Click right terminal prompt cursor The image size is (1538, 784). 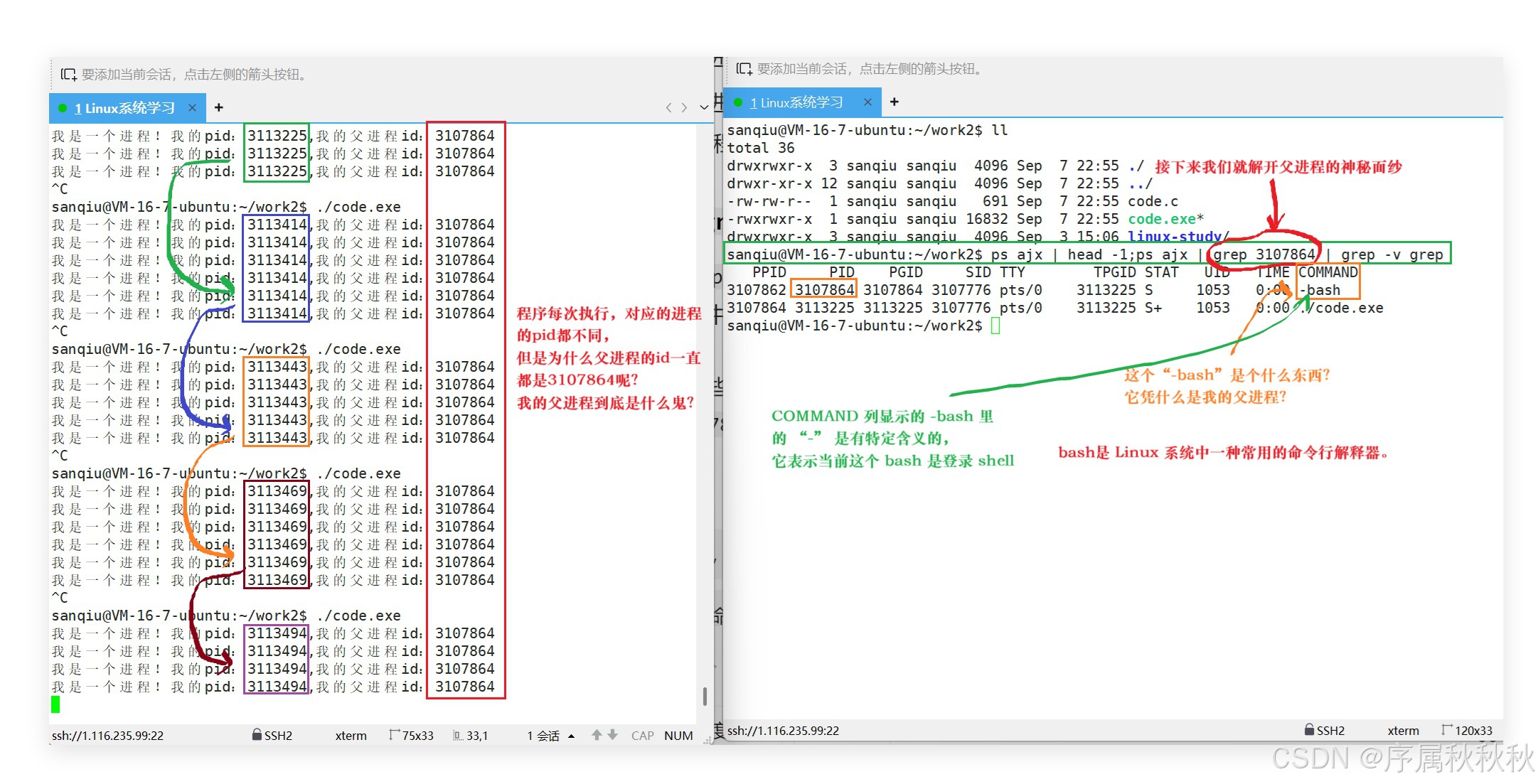(x=995, y=326)
